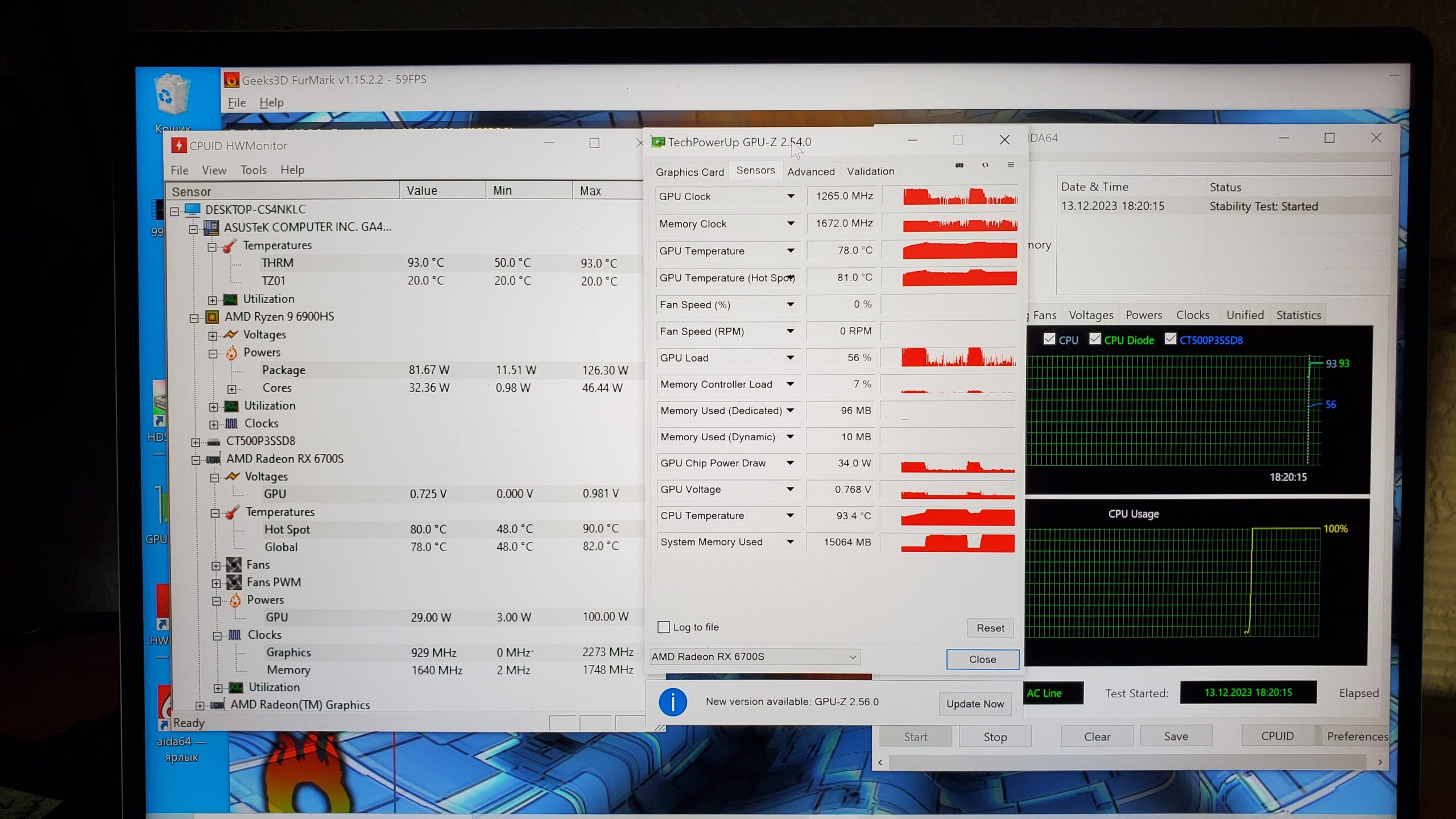Switch to Graphics Card tab
Viewport: 1456px width, 819px height.
point(689,172)
